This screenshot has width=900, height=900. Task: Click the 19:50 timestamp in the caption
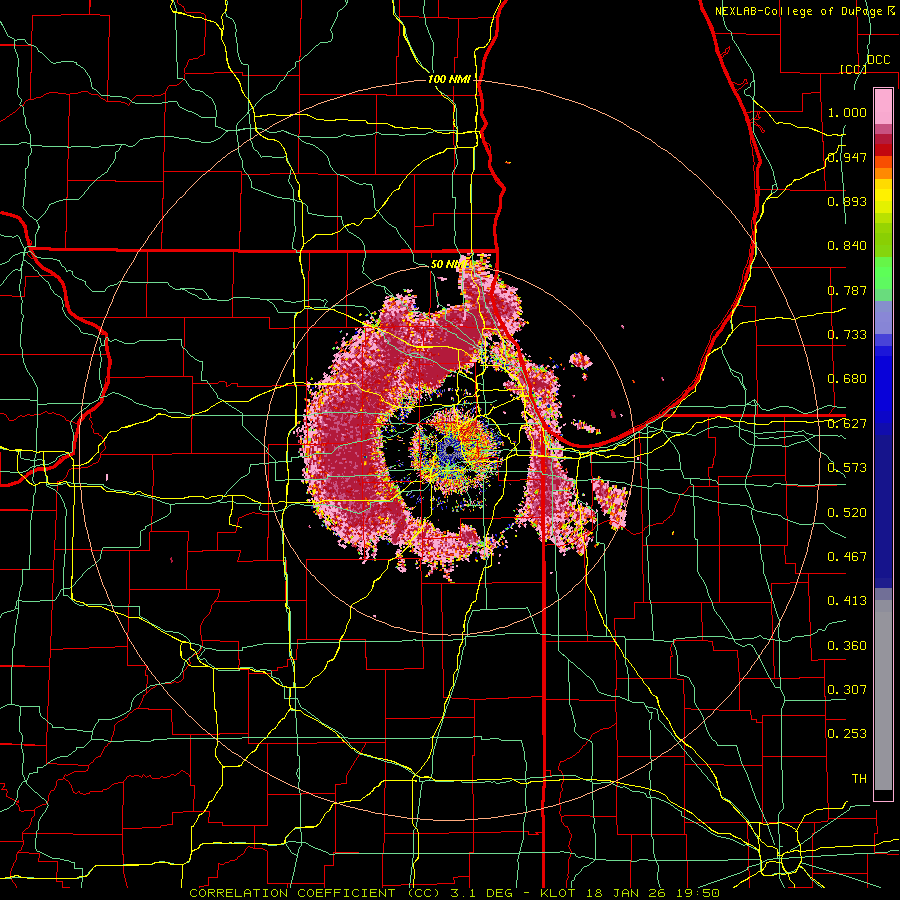point(700,893)
